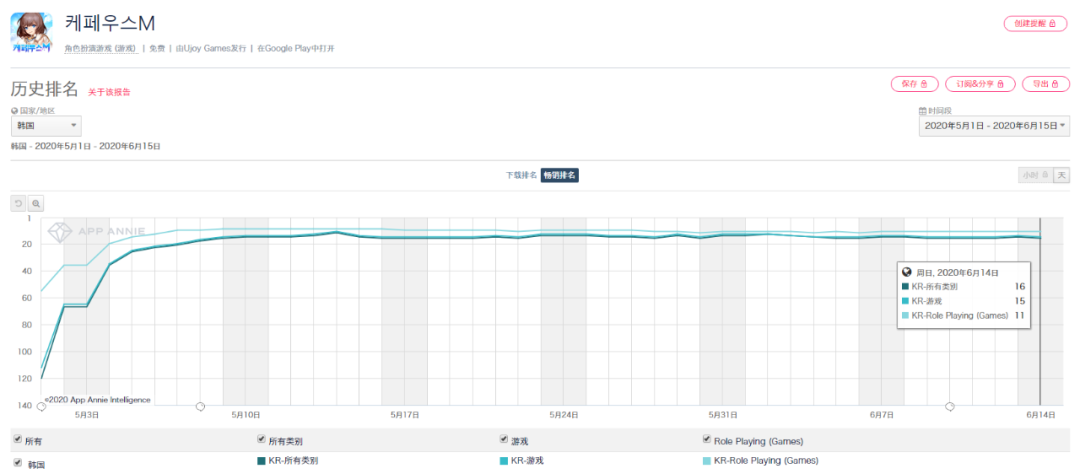1080x474 pixels.
Task: Click the KR-Role Playing (Games) legend color swatch
Action: tap(708, 461)
